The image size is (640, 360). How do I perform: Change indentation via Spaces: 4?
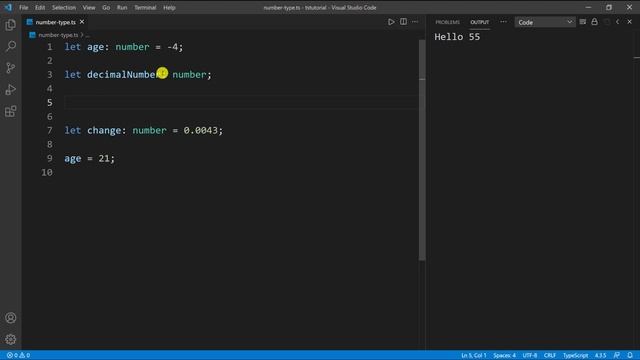pos(504,355)
